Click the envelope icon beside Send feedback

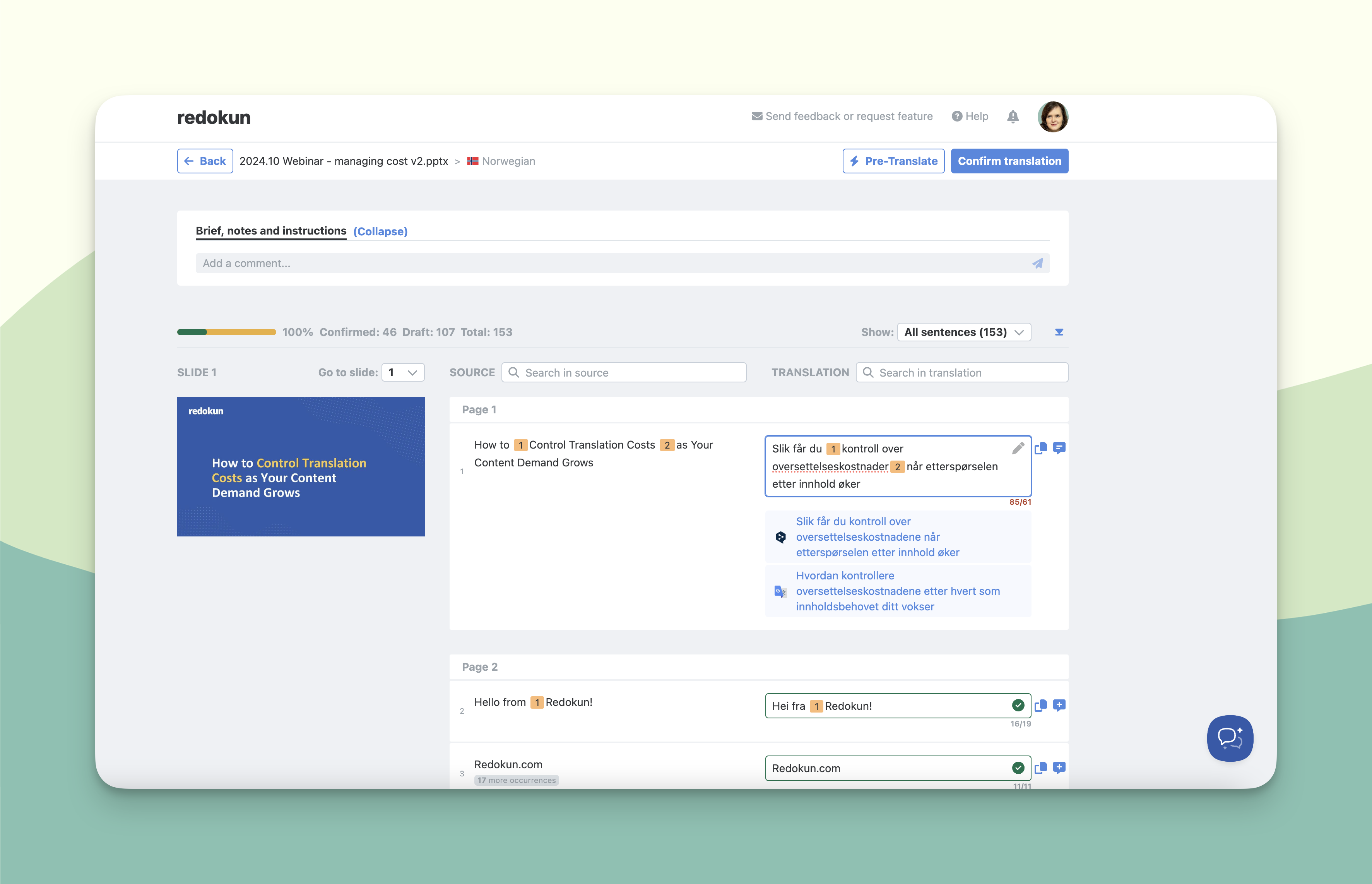coord(757,116)
